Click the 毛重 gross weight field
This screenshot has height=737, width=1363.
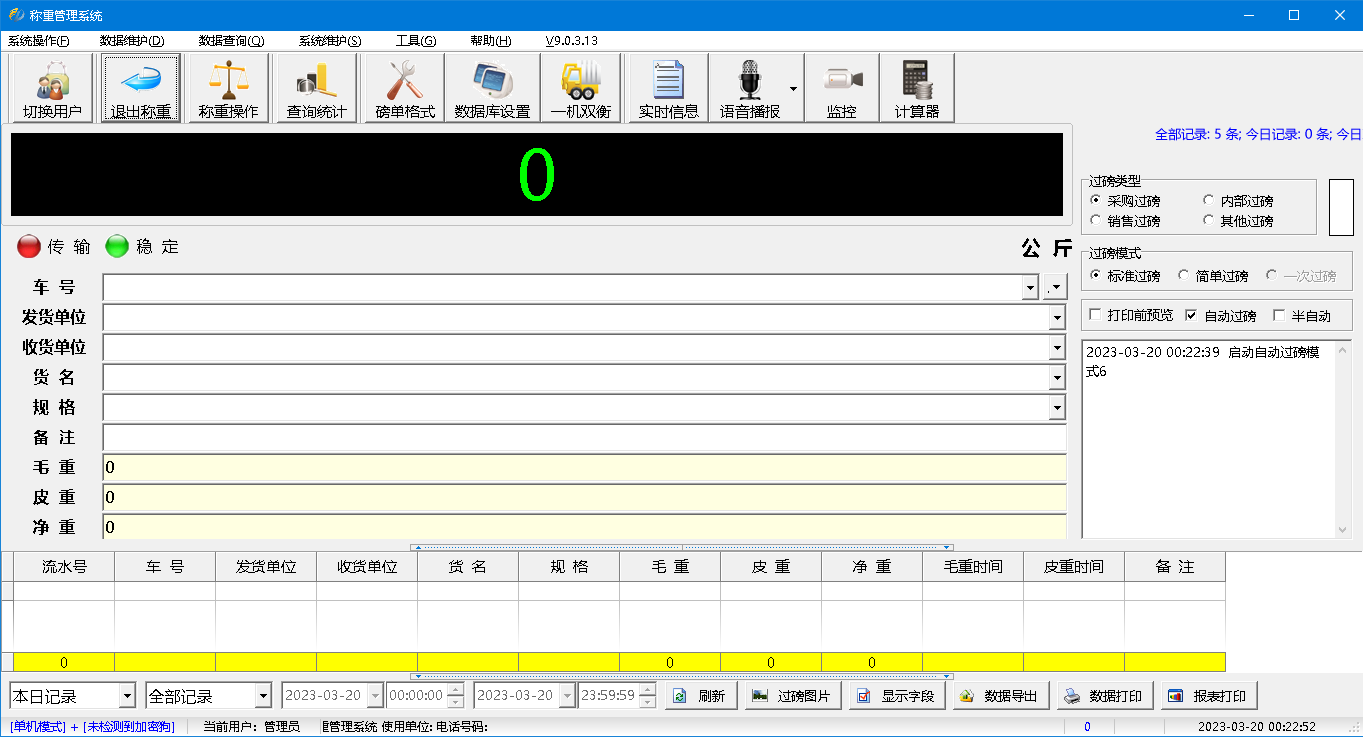(x=584, y=468)
